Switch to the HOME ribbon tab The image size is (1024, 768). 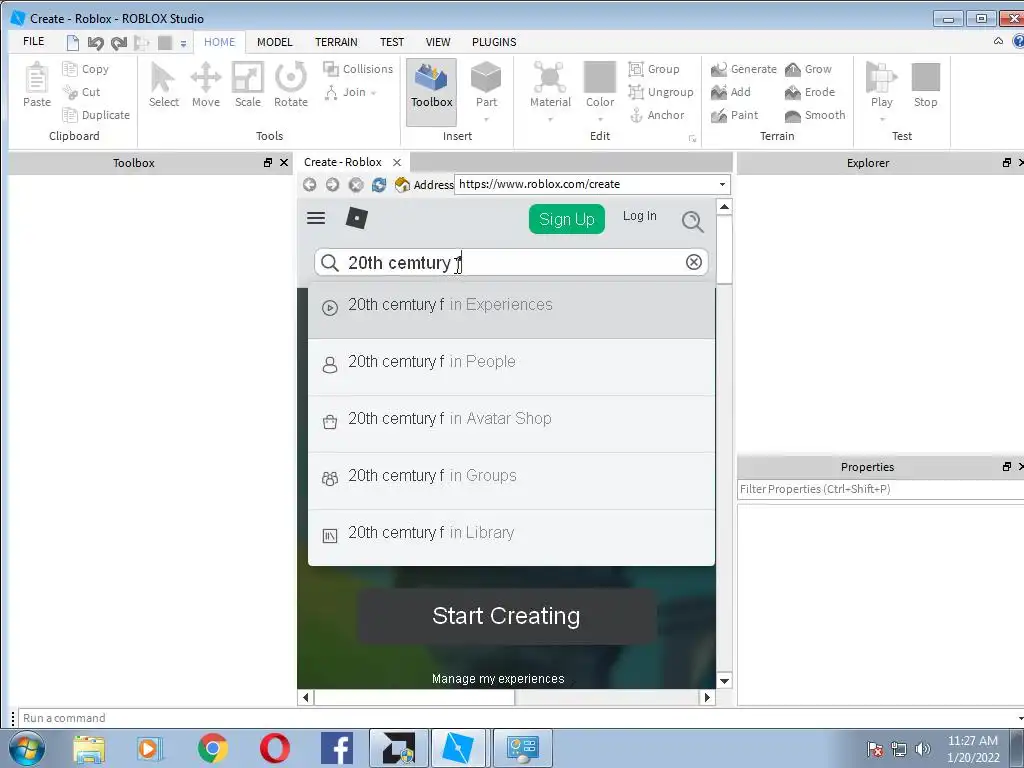pos(219,42)
